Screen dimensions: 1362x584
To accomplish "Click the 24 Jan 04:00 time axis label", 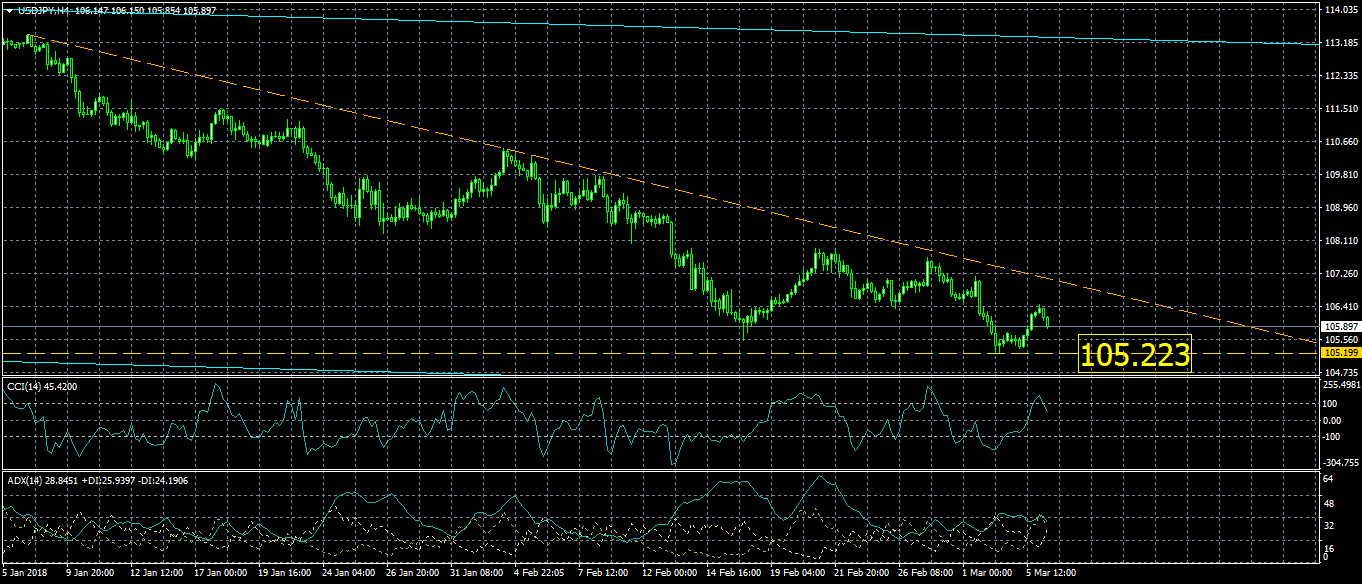I will coord(350,574).
